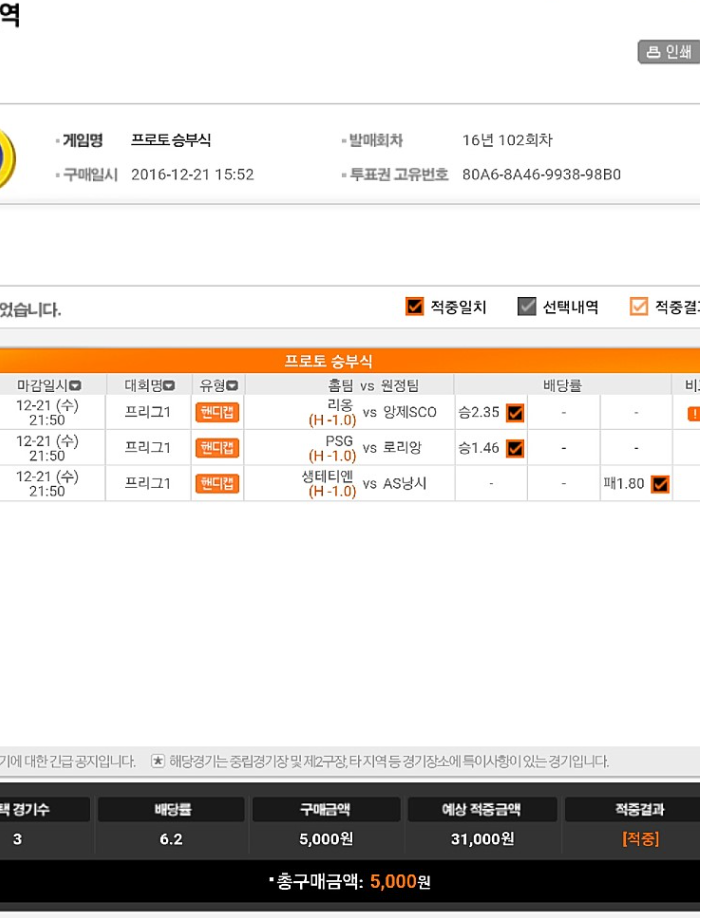Click the 인쇄 print button

[x=668, y=52]
